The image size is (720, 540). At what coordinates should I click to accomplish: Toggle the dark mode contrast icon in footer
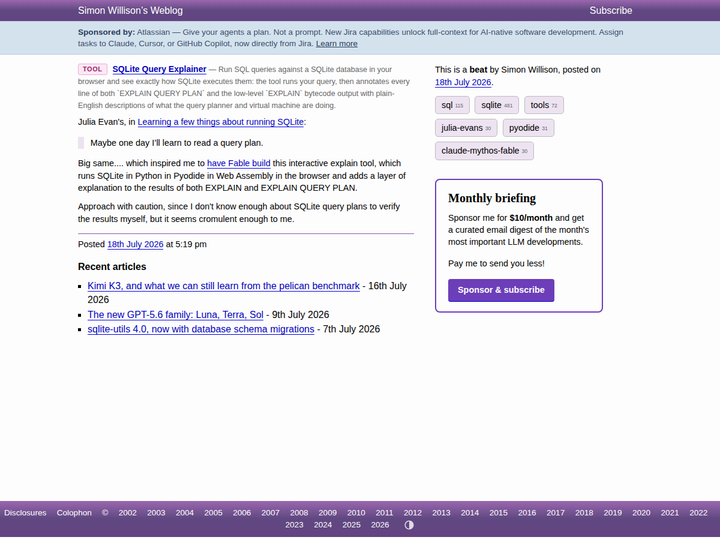coord(409,525)
